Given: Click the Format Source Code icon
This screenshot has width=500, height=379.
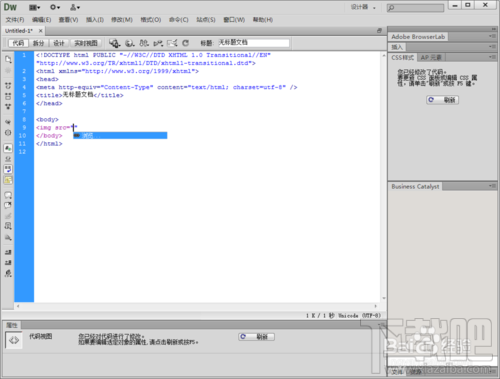Looking at the screenshot, I should 8,274.
